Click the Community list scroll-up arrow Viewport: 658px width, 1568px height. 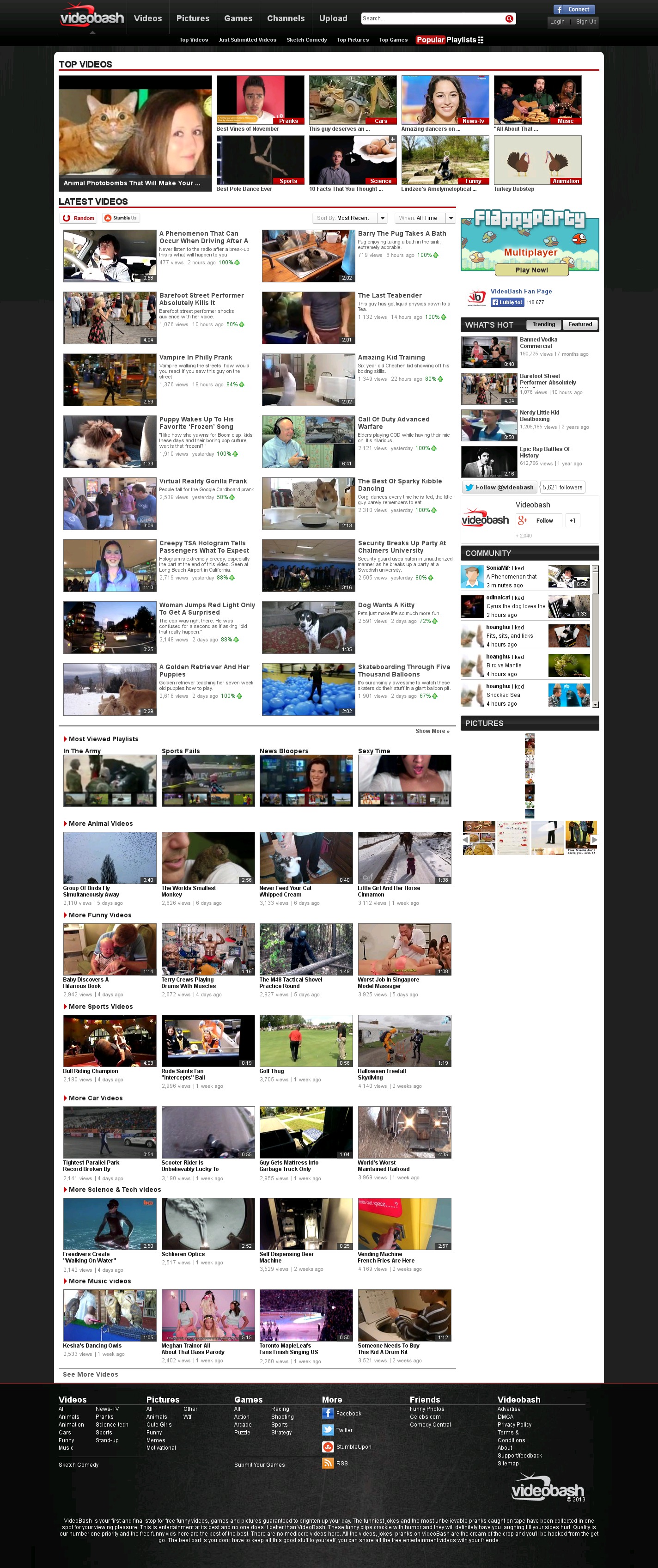(595, 568)
